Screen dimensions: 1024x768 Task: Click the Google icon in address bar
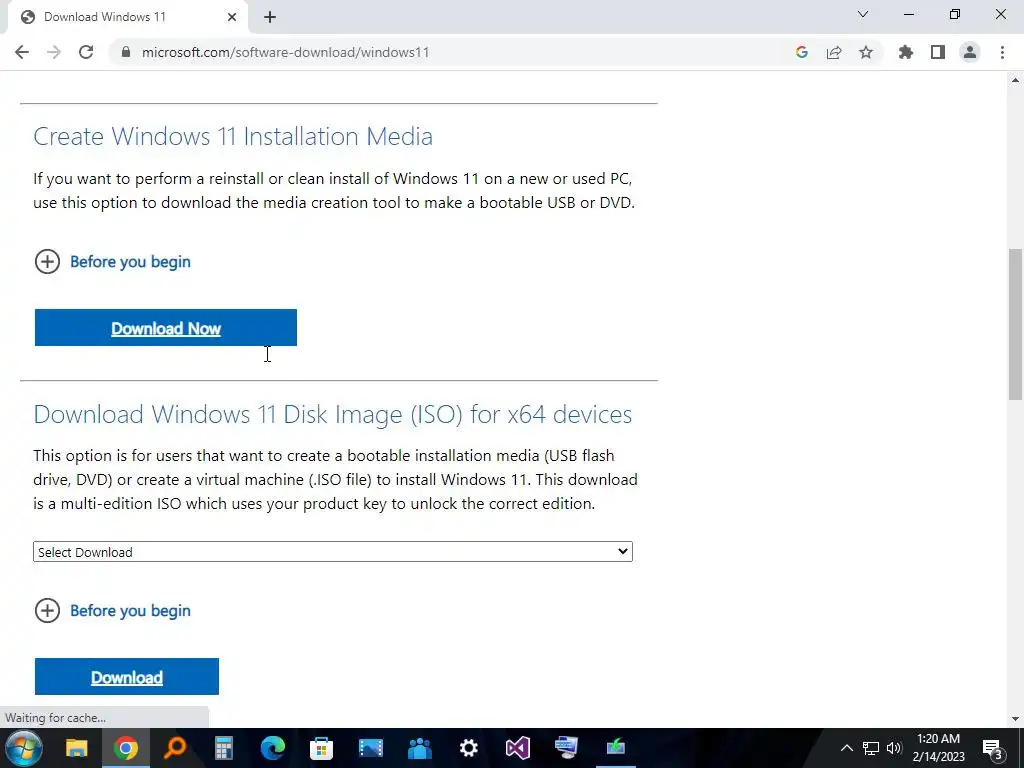(x=802, y=52)
